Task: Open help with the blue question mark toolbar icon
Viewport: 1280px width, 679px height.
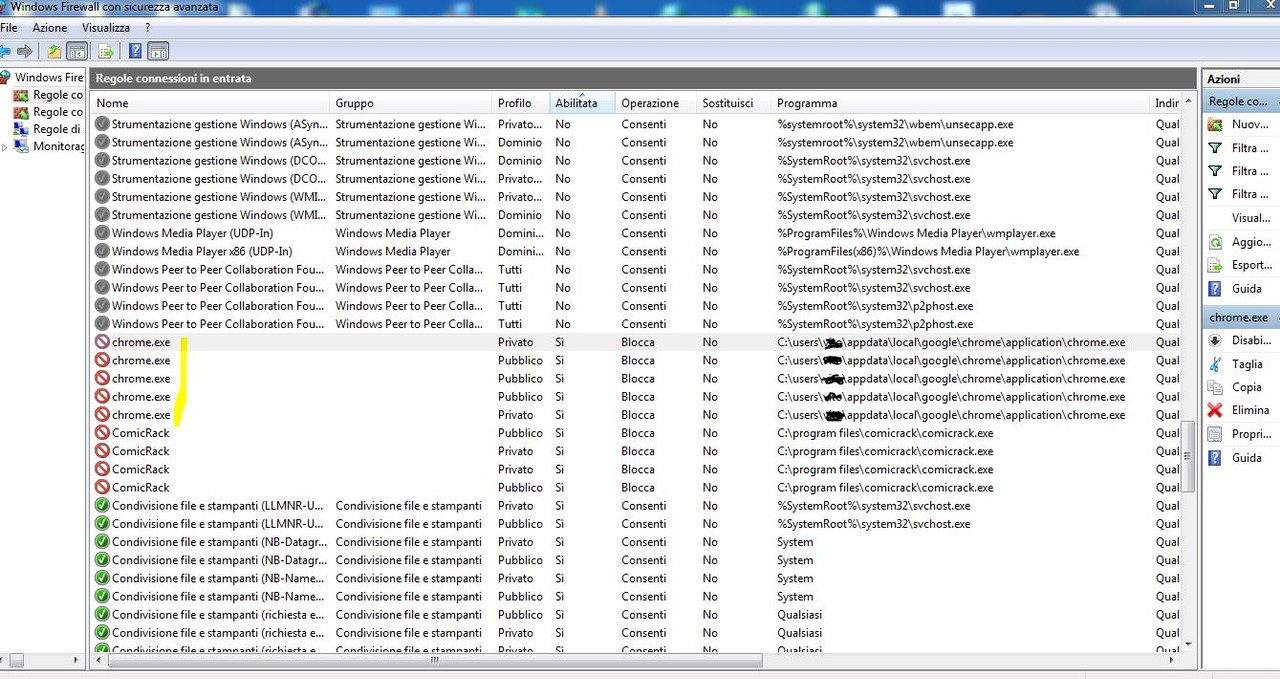Action: (134, 51)
